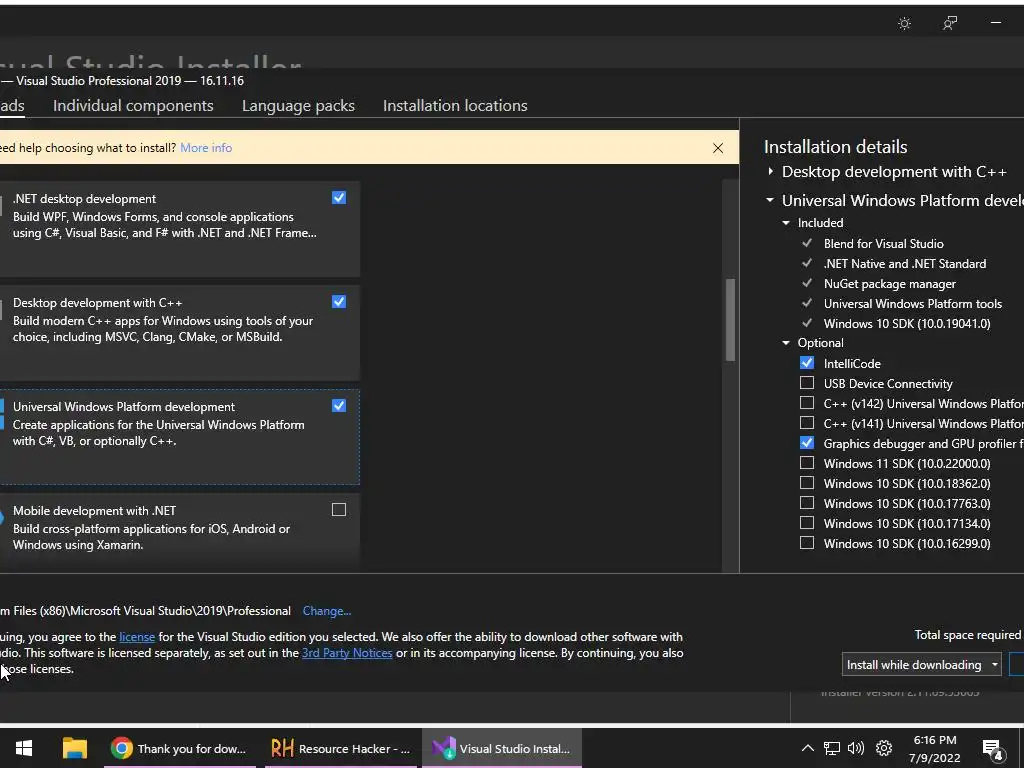Screen dimensions: 1024x768
Task: Uncheck the .NET desktop development workload
Action: [x=339, y=198]
